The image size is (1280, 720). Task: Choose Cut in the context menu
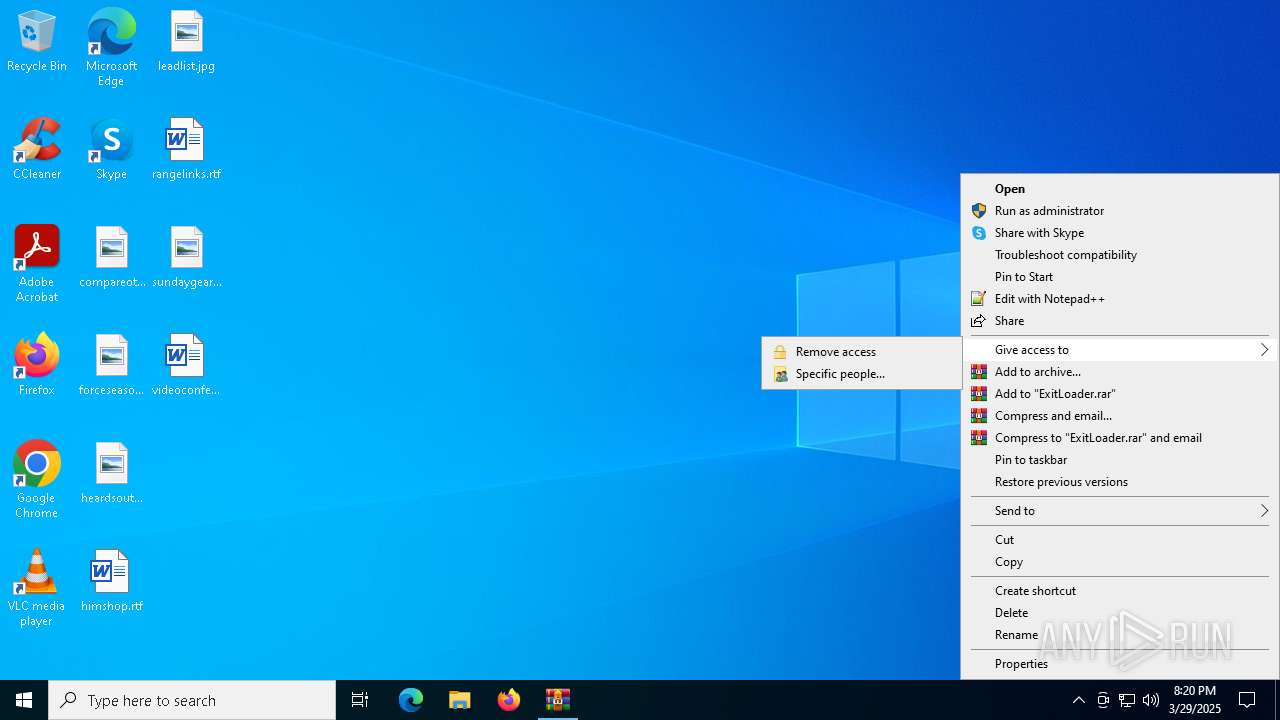click(1119, 540)
